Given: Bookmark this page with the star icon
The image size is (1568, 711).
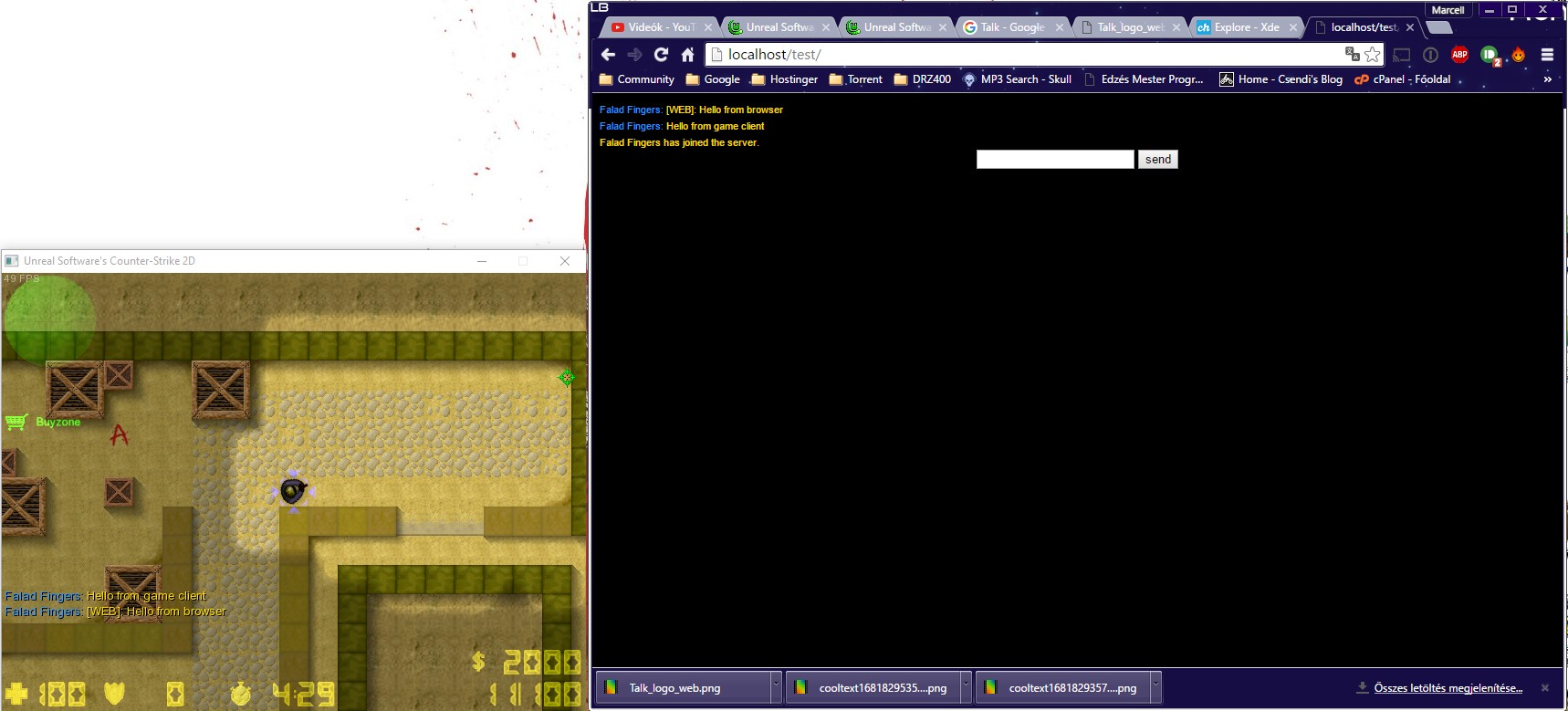Looking at the screenshot, I should pyautogui.click(x=1373, y=55).
